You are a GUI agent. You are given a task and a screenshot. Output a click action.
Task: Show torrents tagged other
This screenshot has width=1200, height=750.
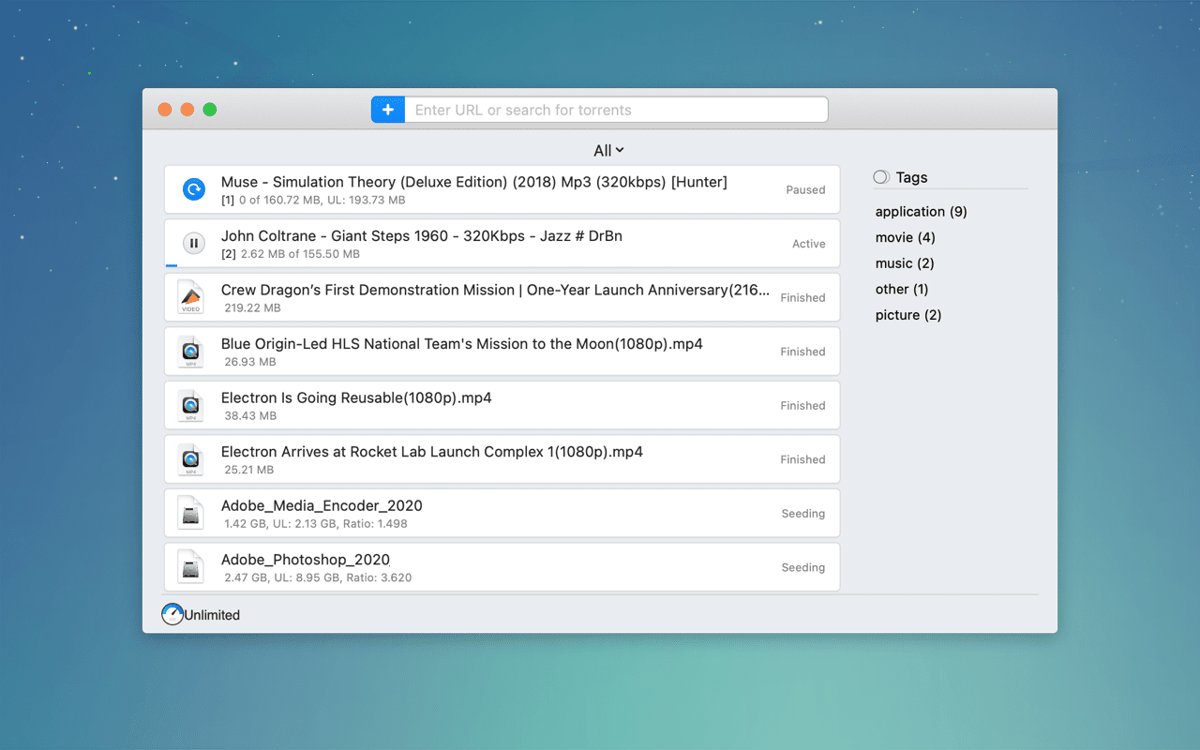click(x=901, y=290)
